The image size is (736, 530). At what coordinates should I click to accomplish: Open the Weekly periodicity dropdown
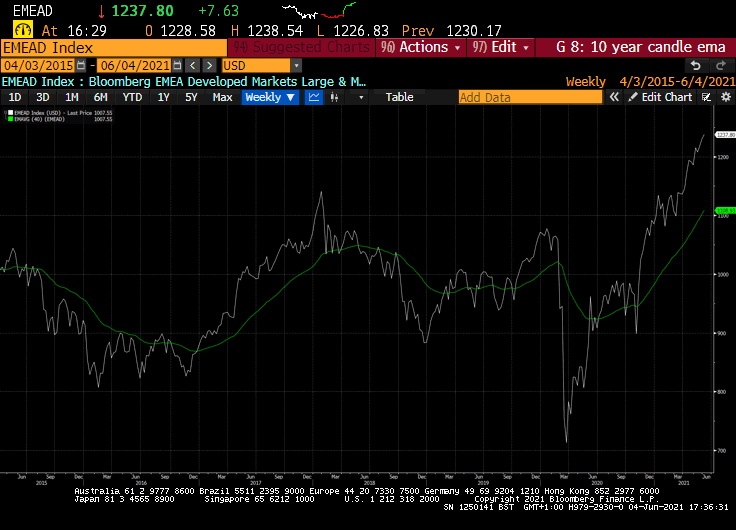click(270, 97)
